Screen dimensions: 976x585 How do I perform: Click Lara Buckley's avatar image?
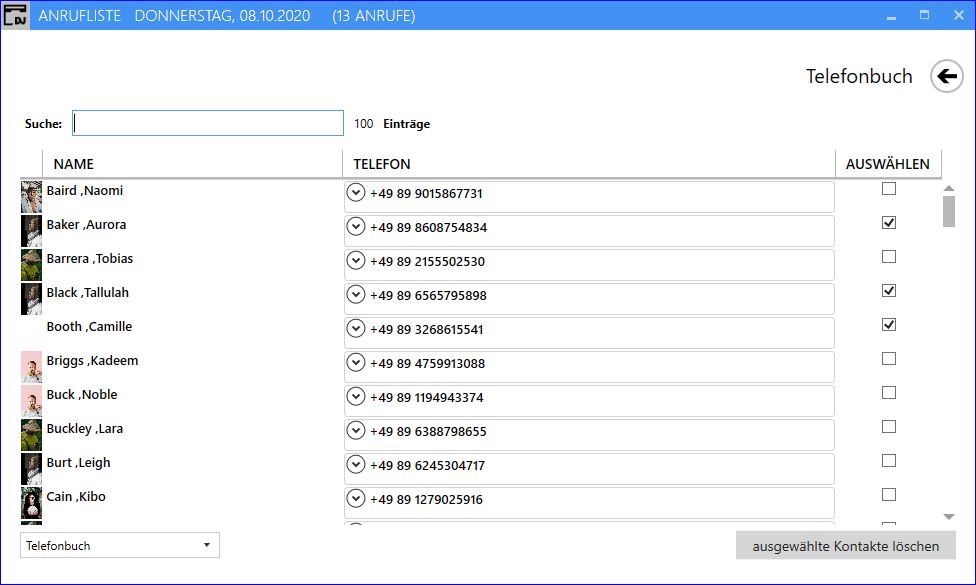[x=31, y=434]
